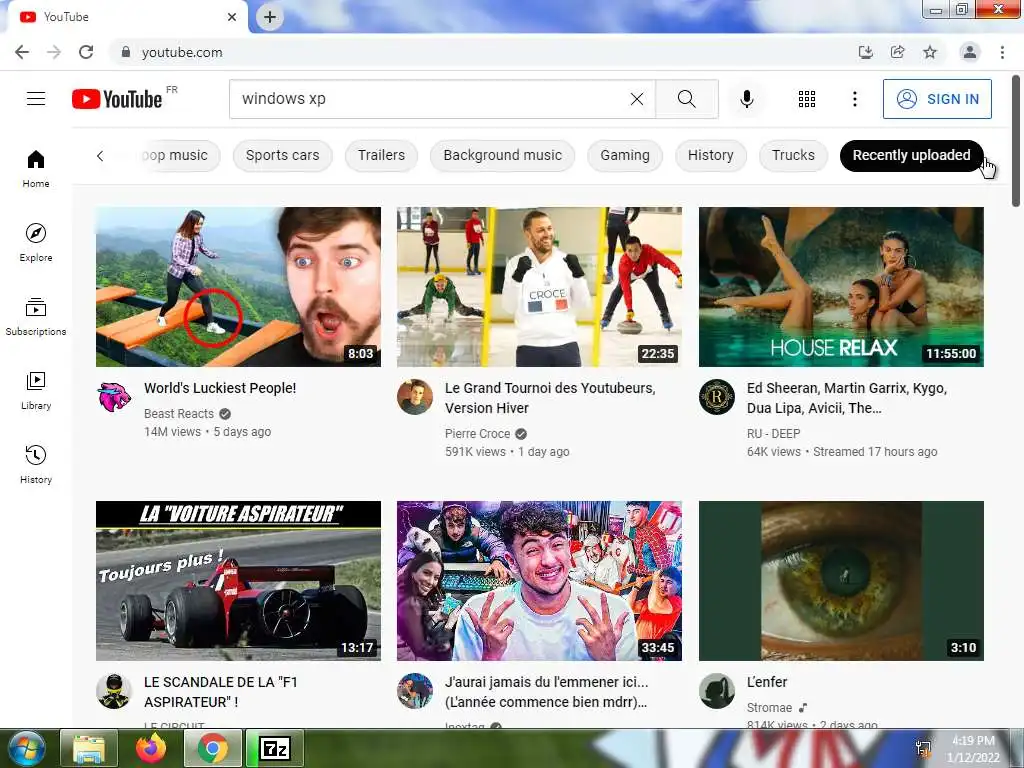The width and height of the screenshot is (1024, 768).
Task: Reload the page with the refresh icon
Action: [86, 52]
